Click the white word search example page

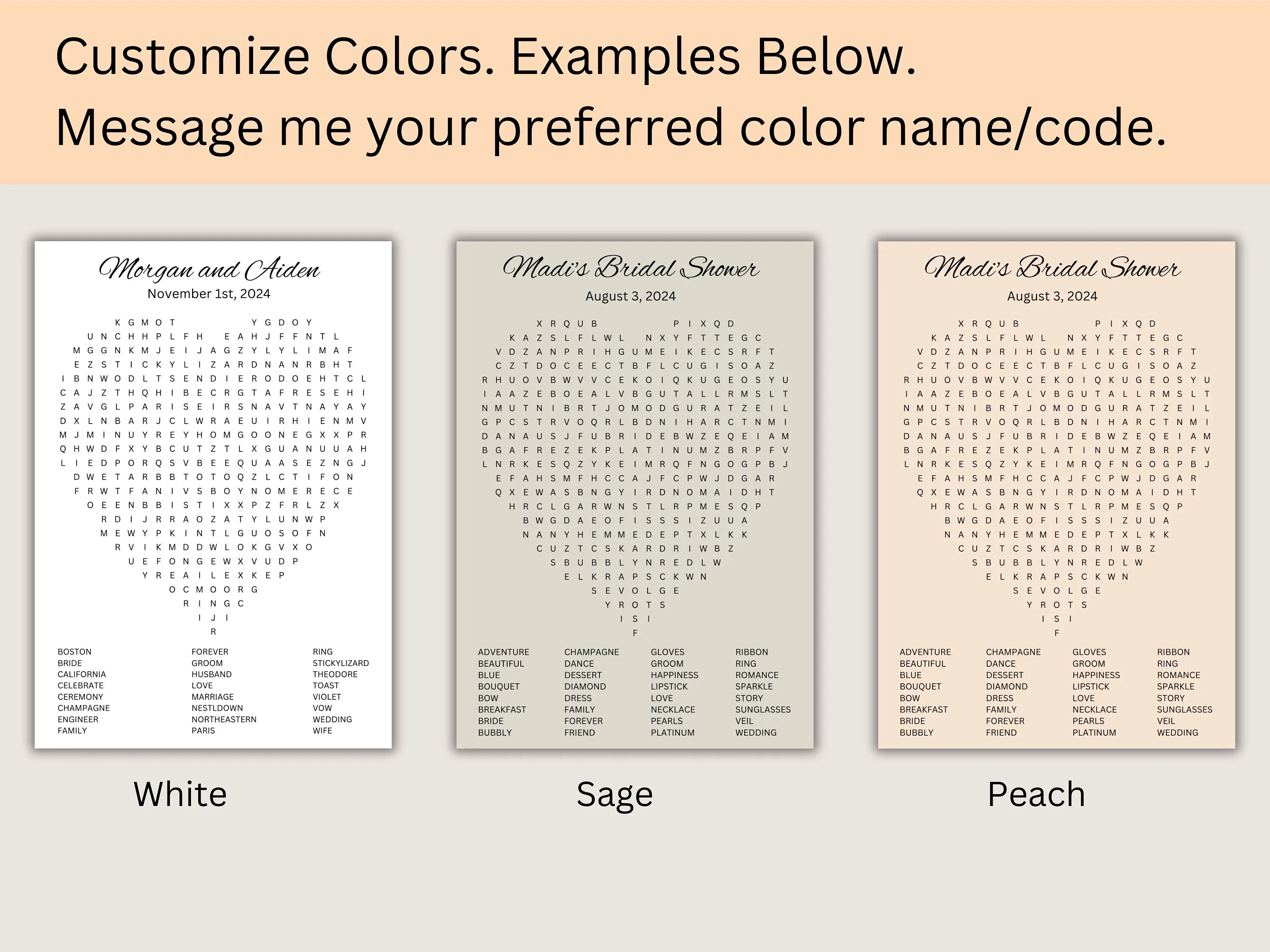213,495
